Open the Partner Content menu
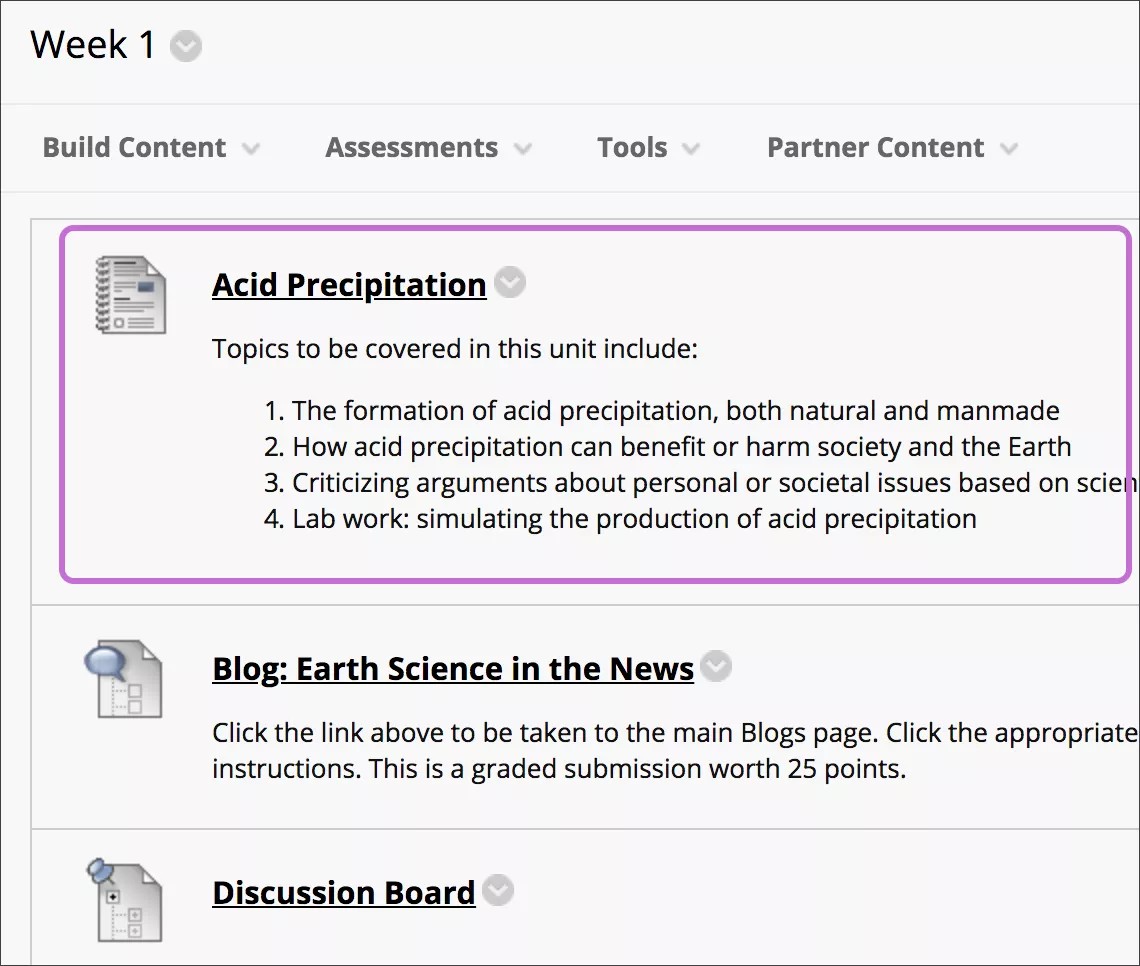 [874, 147]
